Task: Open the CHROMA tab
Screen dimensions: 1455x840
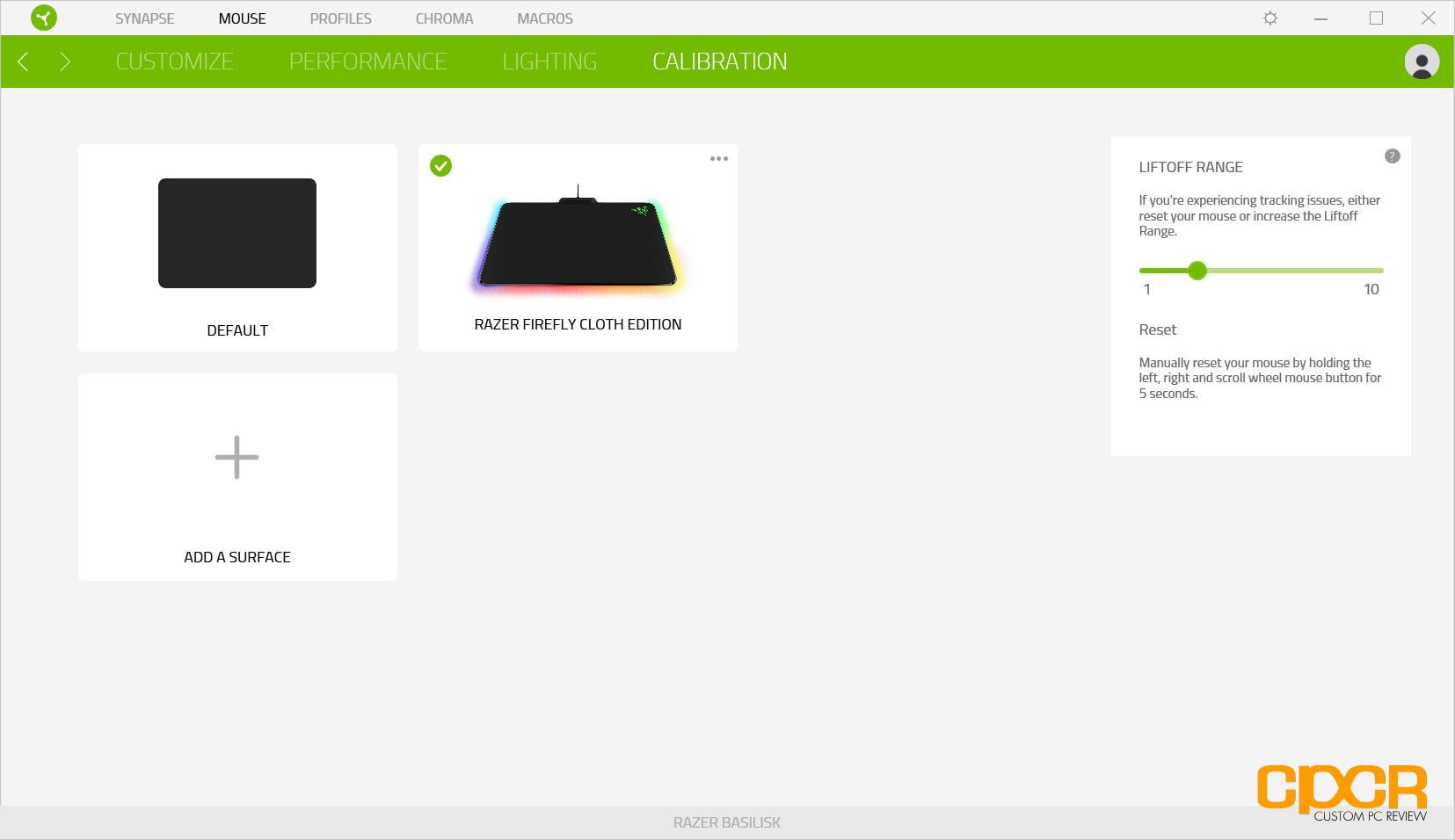Action: [444, 18]
